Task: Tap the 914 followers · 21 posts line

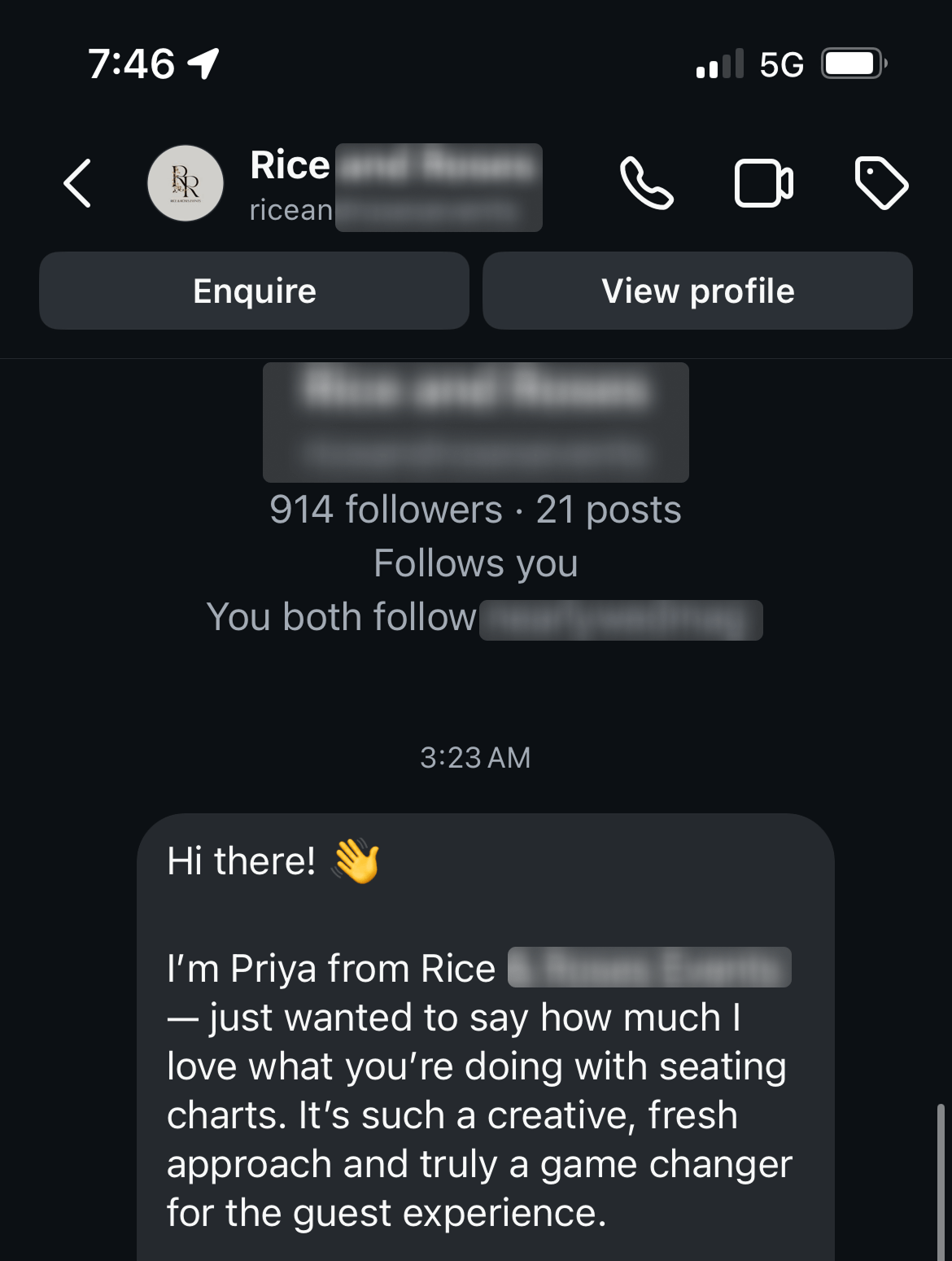Action: click(475, 510)
